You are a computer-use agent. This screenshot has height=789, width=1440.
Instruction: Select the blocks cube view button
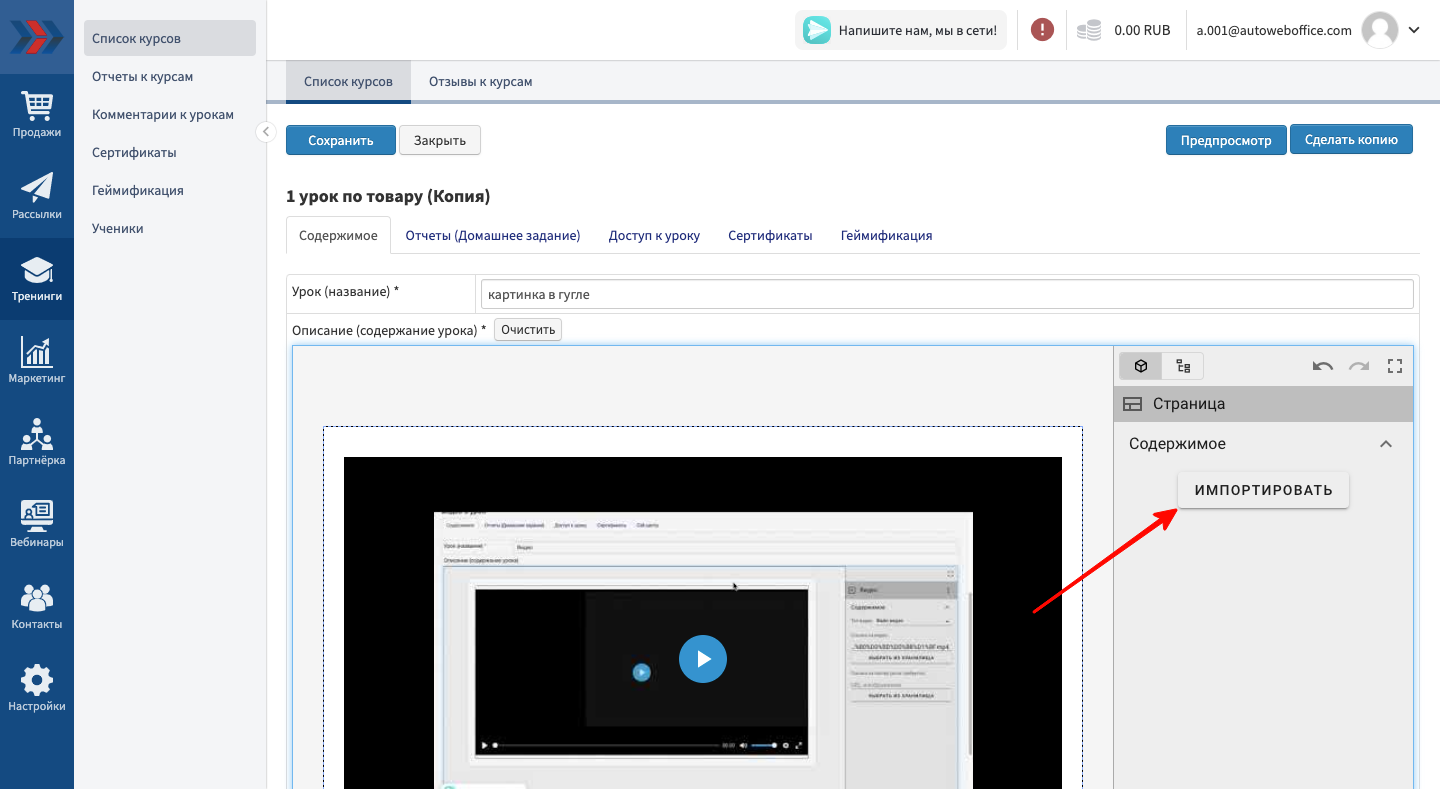click(1140, 366)
